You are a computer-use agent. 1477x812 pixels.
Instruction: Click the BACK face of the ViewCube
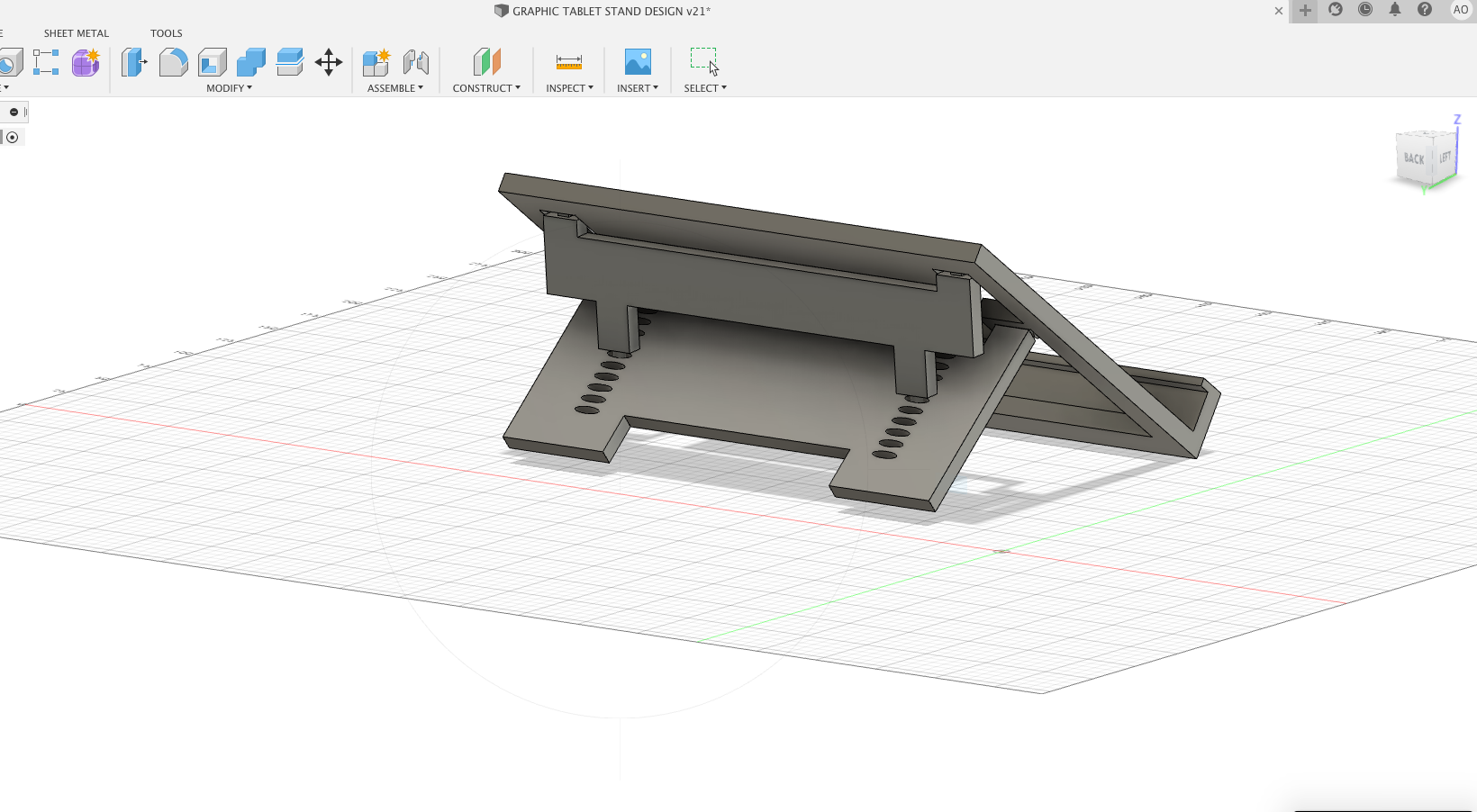(x=1413, y=158)
